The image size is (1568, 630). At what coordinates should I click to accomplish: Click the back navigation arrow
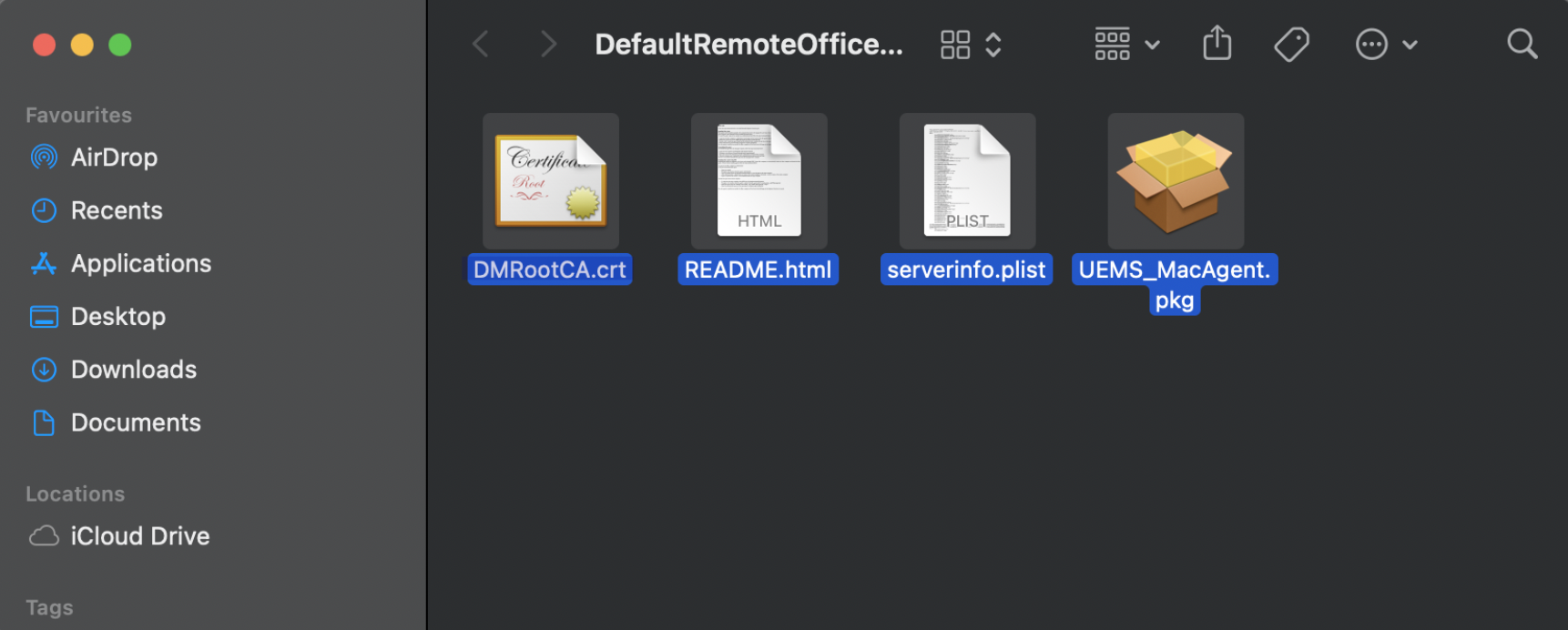click(480, 43)
